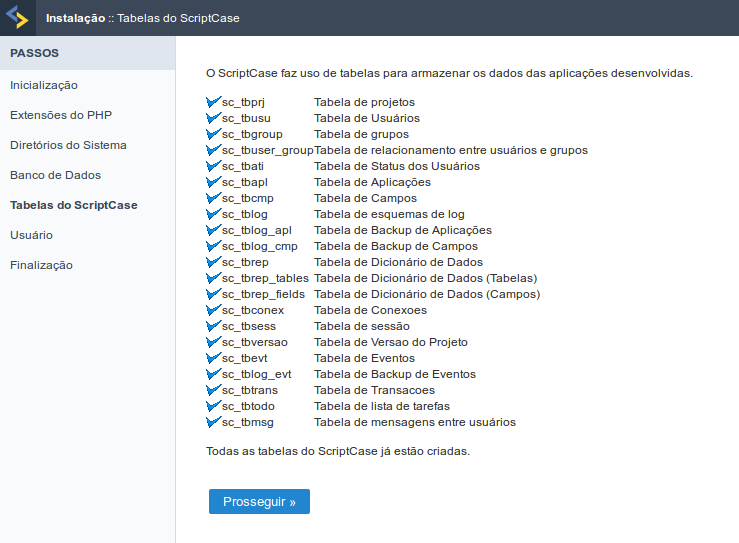739x543 pixels.
Task: Click checkmark icon beside sc_tblog
Action: [213, 214]
